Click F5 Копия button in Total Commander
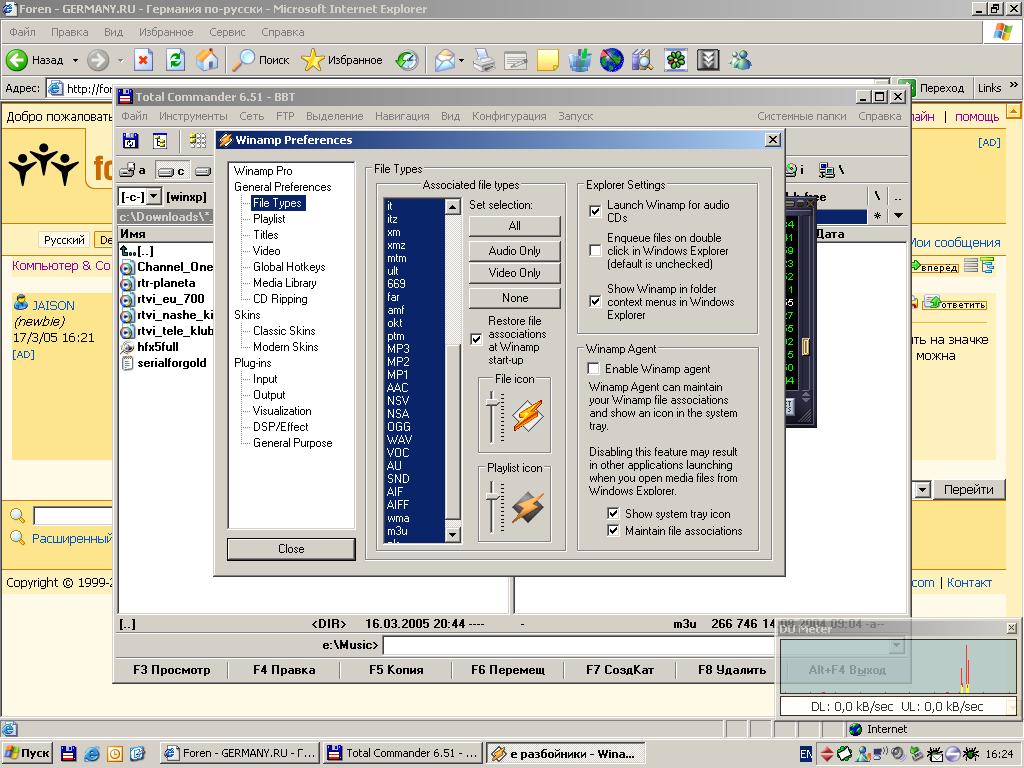Viewport: 1024px width, 768px height. (x=396, y=669)
